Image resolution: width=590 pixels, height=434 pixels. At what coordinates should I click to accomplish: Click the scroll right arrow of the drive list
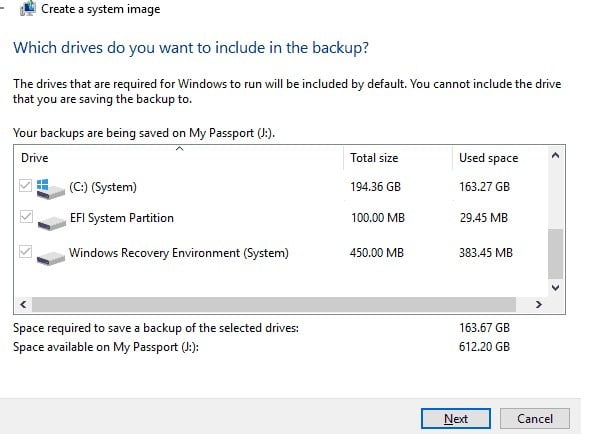(x=539, y=304)
